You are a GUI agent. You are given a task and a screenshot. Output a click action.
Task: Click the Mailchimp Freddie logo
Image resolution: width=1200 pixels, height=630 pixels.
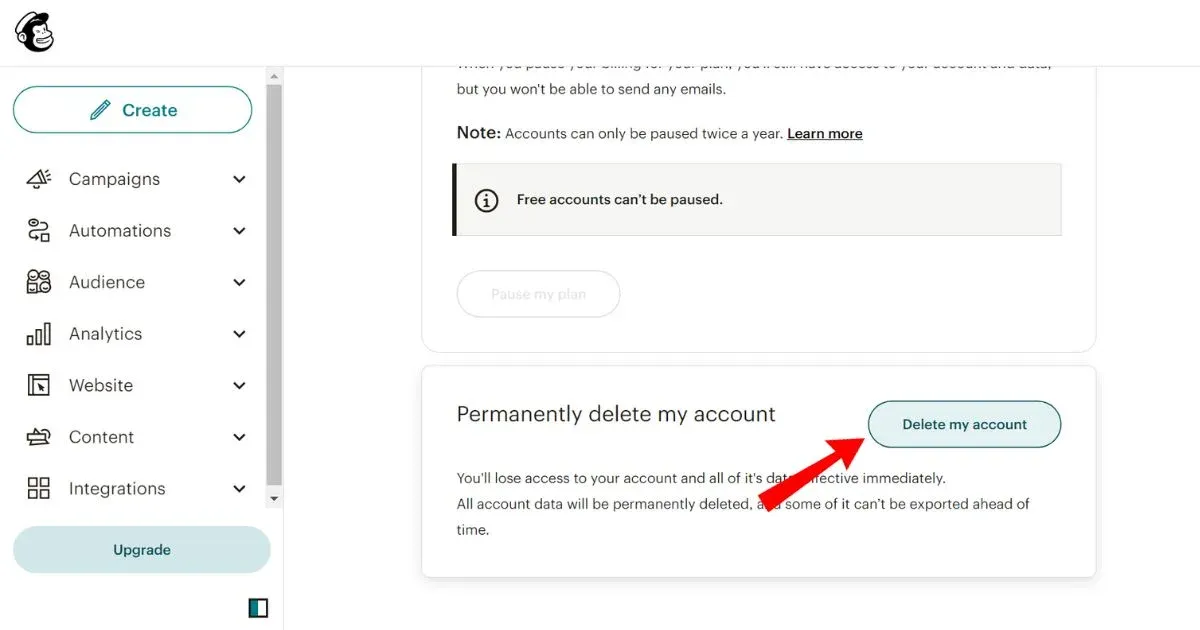33,31
